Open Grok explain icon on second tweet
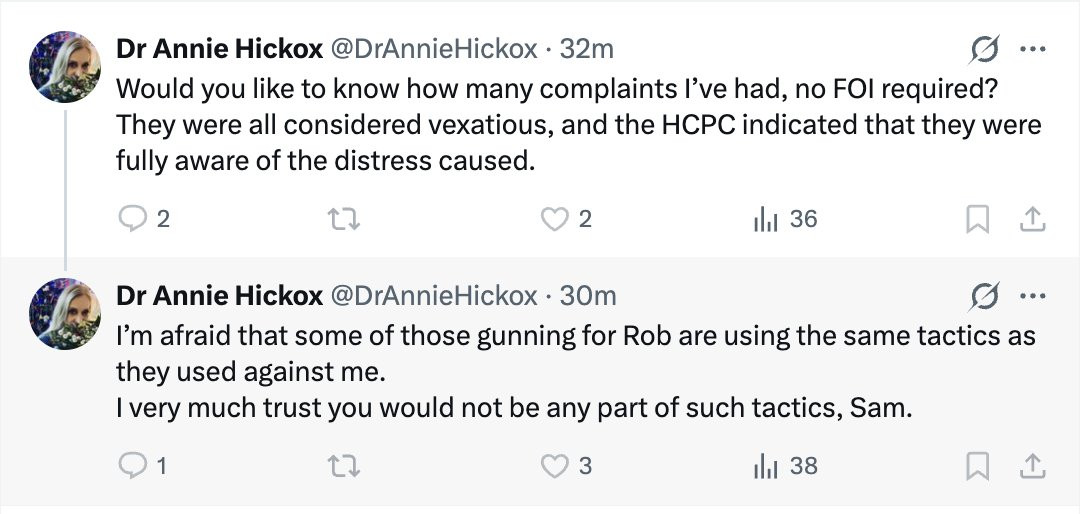 [x=983, y=297]
